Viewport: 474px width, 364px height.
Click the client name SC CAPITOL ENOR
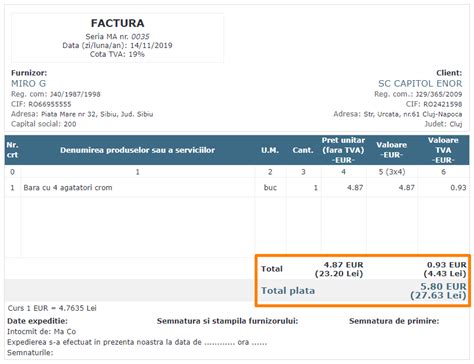[420, 83]
